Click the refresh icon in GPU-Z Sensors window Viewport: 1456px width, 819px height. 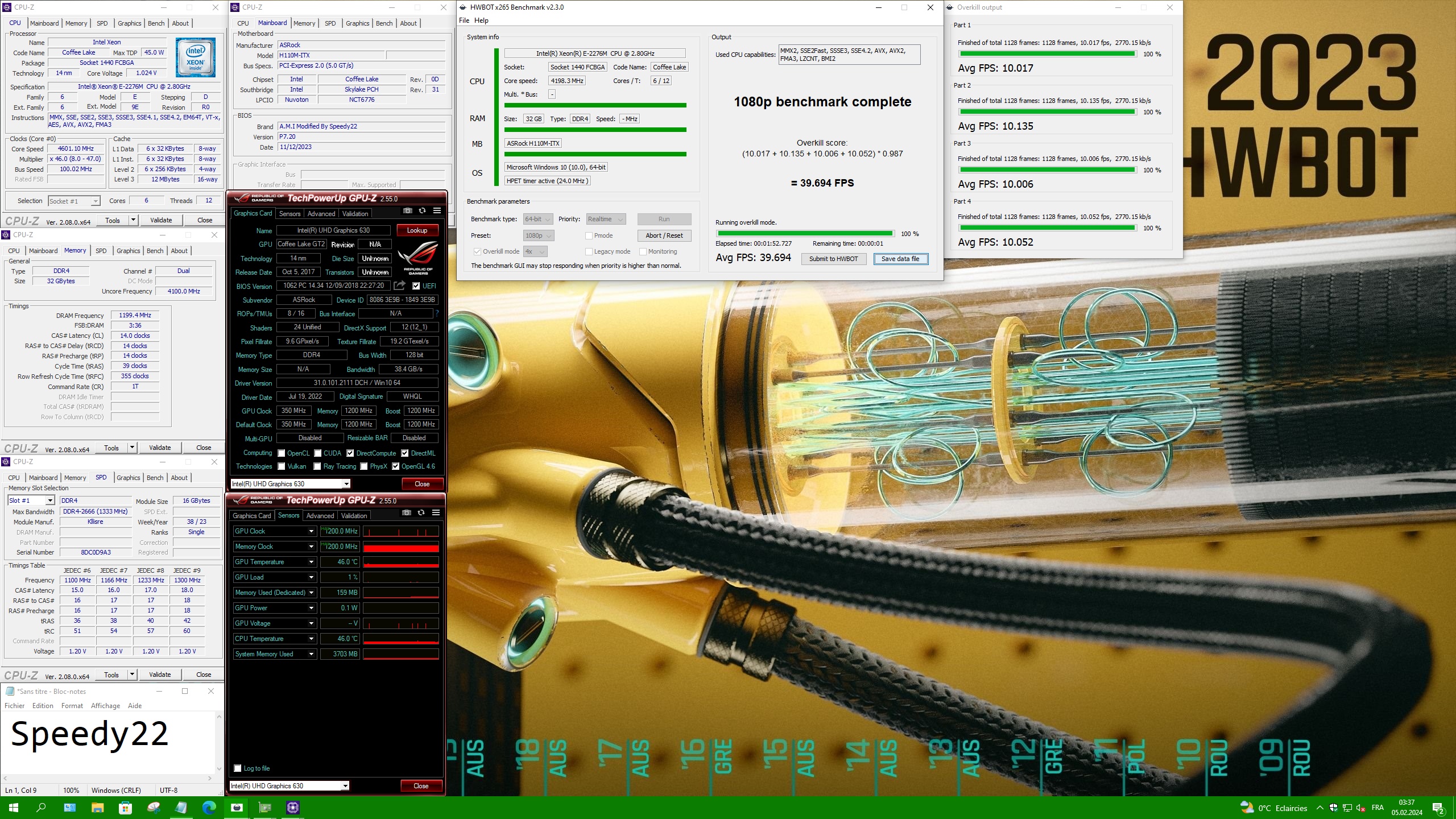click(421, 512)
